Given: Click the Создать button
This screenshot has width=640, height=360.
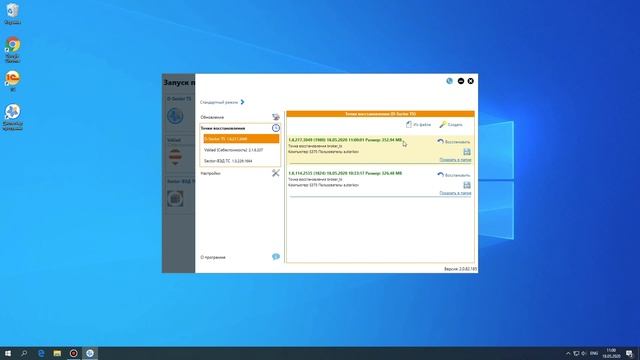Looking at the screenshot, I should pyautogui.click(x=451, y=124).
